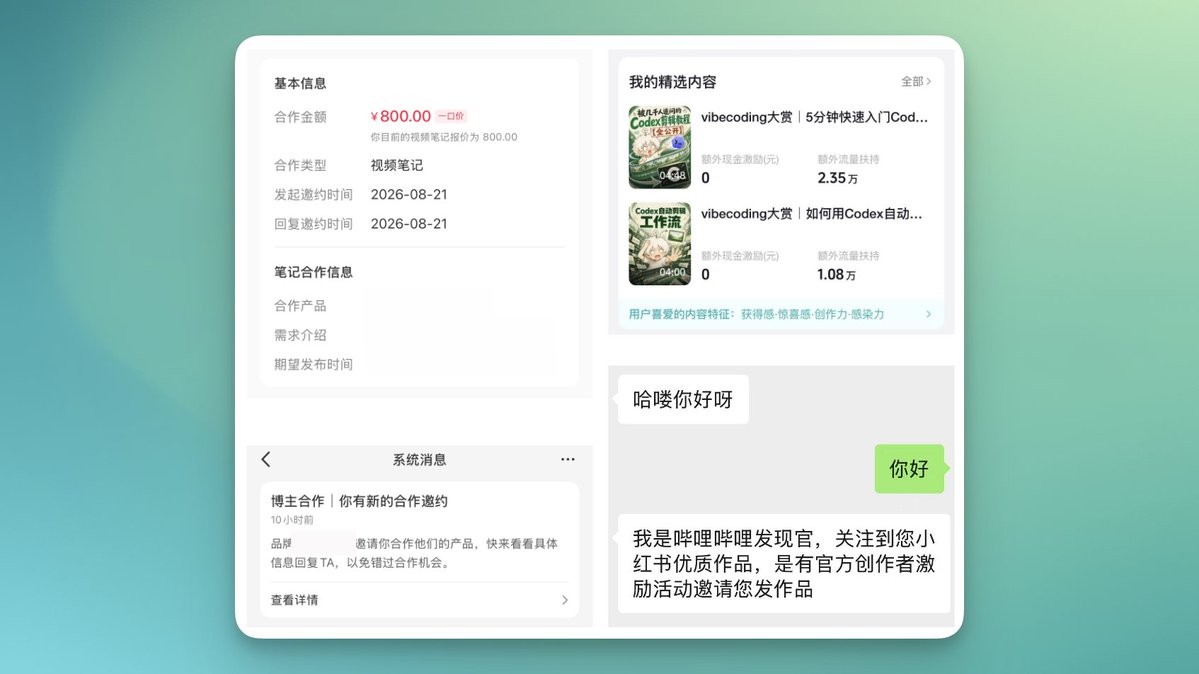Viewport: 1199px width, 674px height.
Task: Open the three-dot more options menu
Action: pyautogui.click(x=567, y=459)
